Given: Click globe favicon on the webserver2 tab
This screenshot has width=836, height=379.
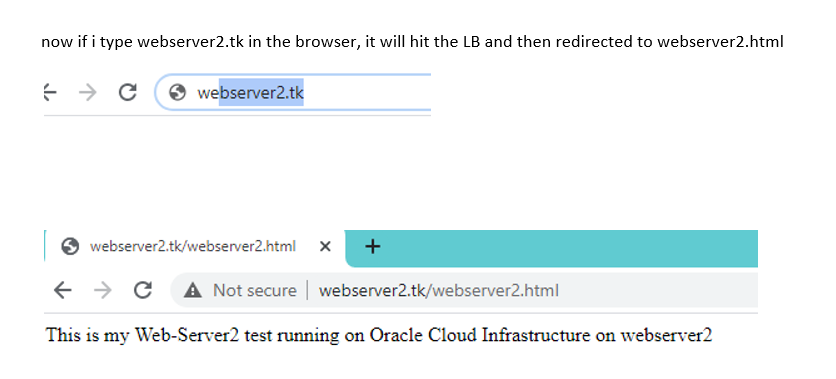Looking at the screenshot, I should (70, 246).
